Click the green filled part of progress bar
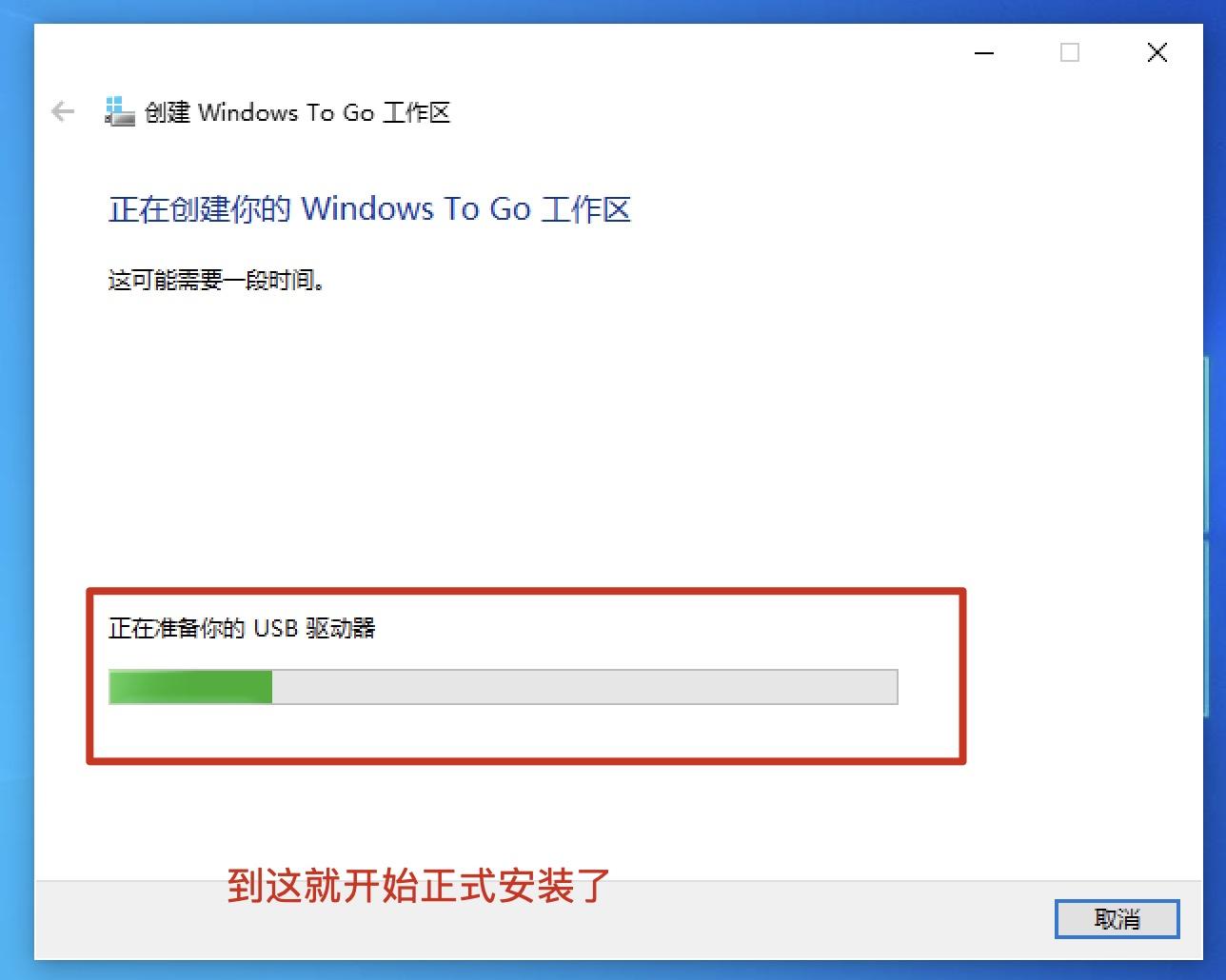 point(190,687)
